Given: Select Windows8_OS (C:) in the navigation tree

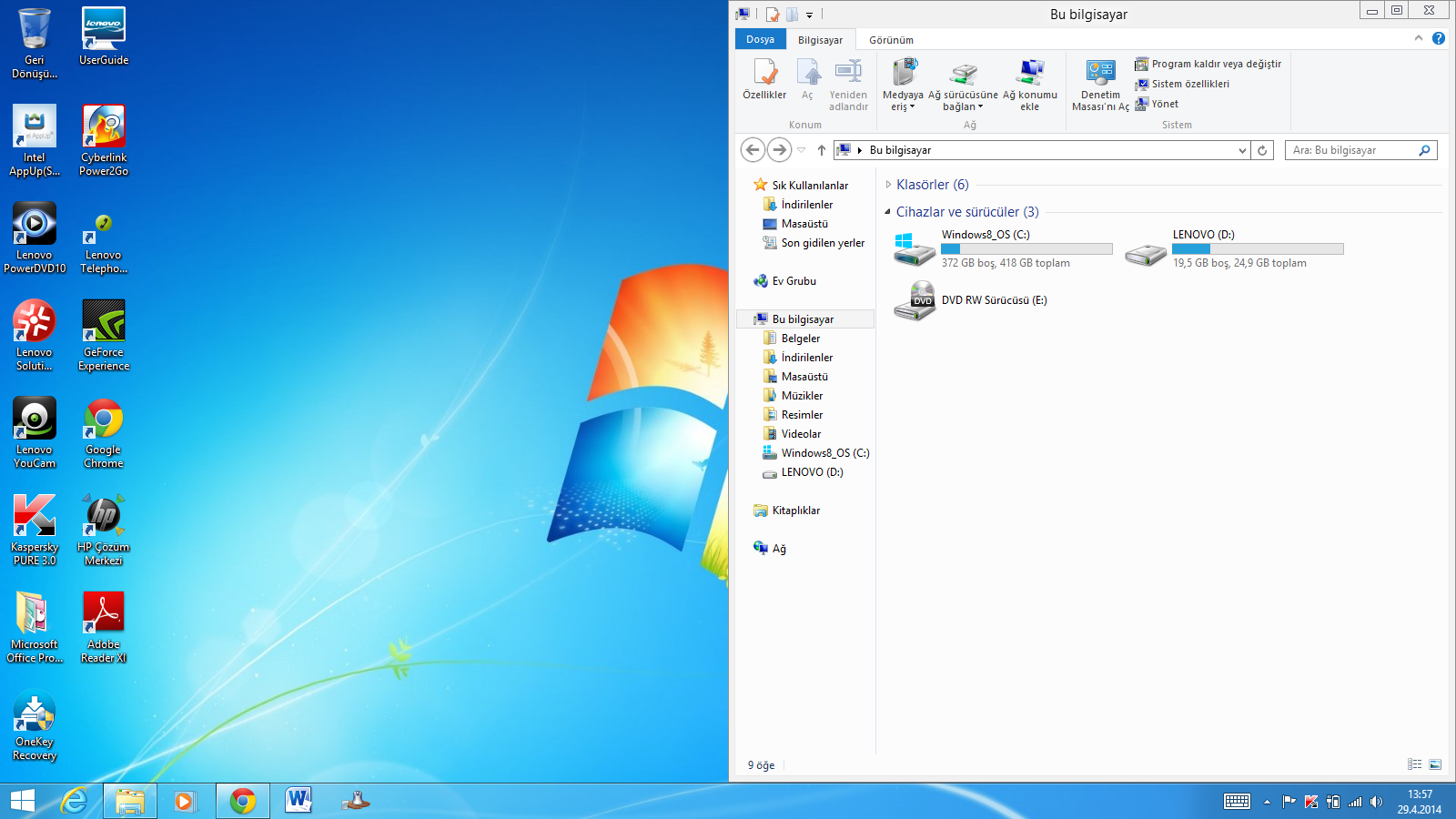Looking at the screenshot, I should [816, 453].
